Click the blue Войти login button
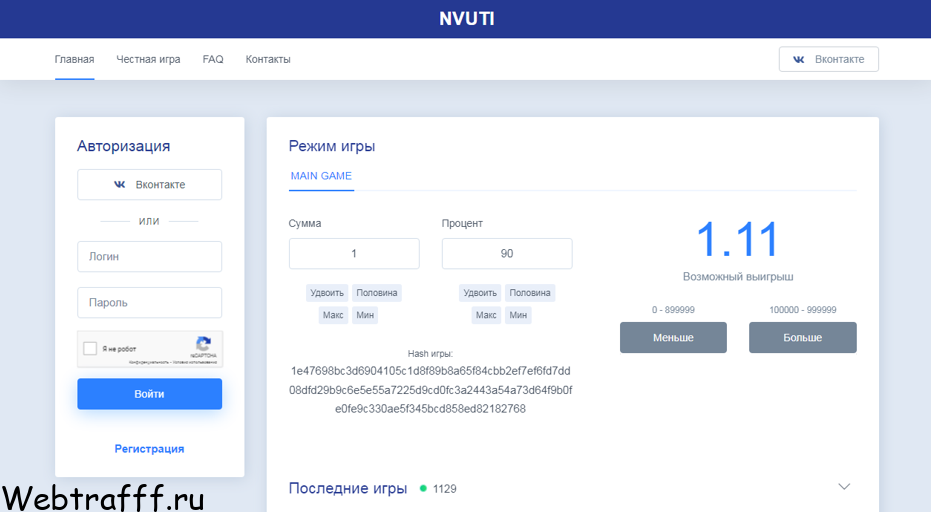Screen dimensions: 931x513 click(x=150, y=394)
